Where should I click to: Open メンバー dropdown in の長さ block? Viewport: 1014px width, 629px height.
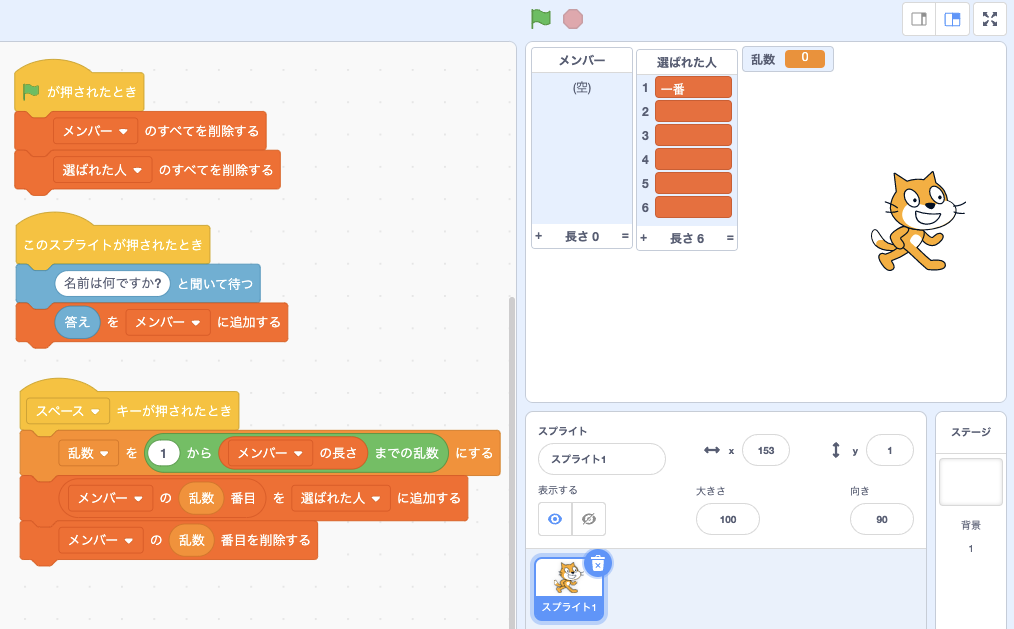coord(270,453)
